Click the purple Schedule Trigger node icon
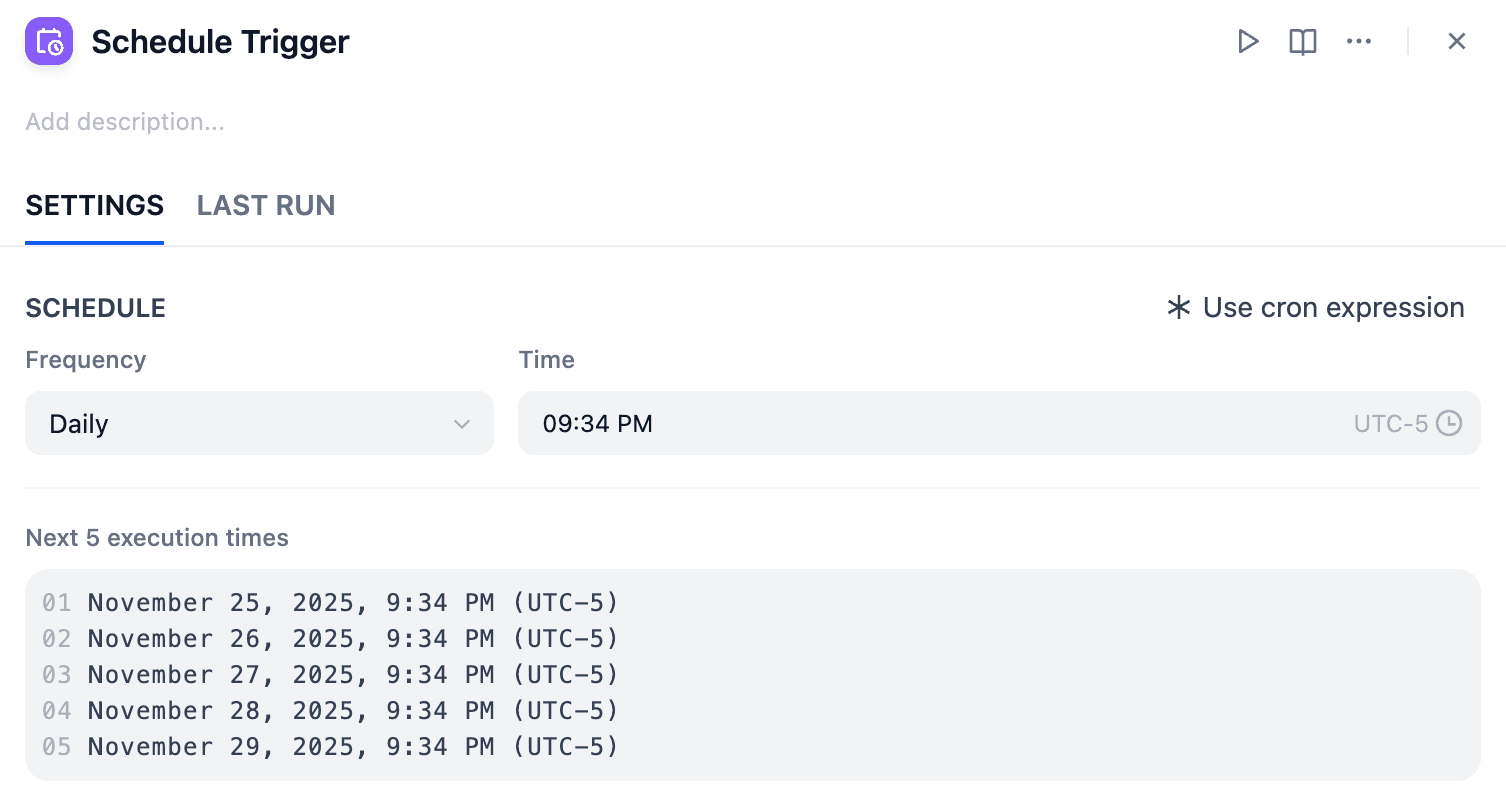The image size is (1506, 802). [x=49, y=42]
